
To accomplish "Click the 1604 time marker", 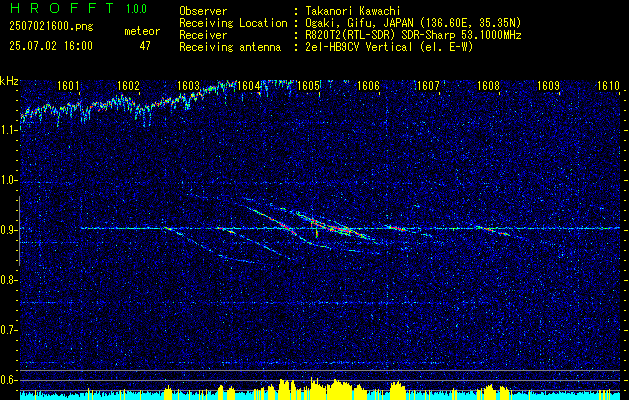I will [248, 86].
